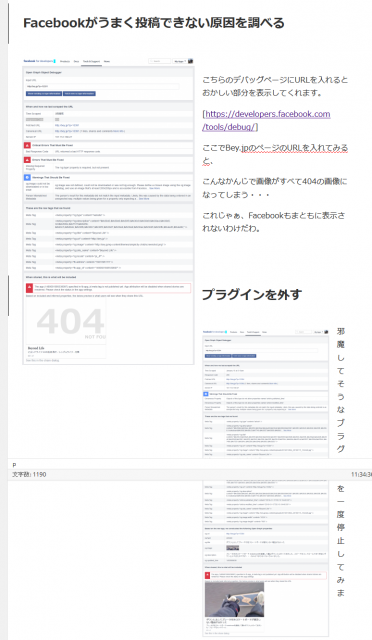
Task: Click the vertical text "邪魔してそうなプラグ"
Action: (x=341, y=390)
